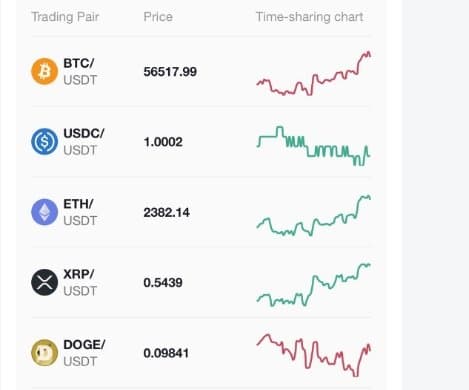Select the ETH price 2382.14
The height and width of the screenshot is (390, 469).
pyautogui.click(x=166, y=212)
